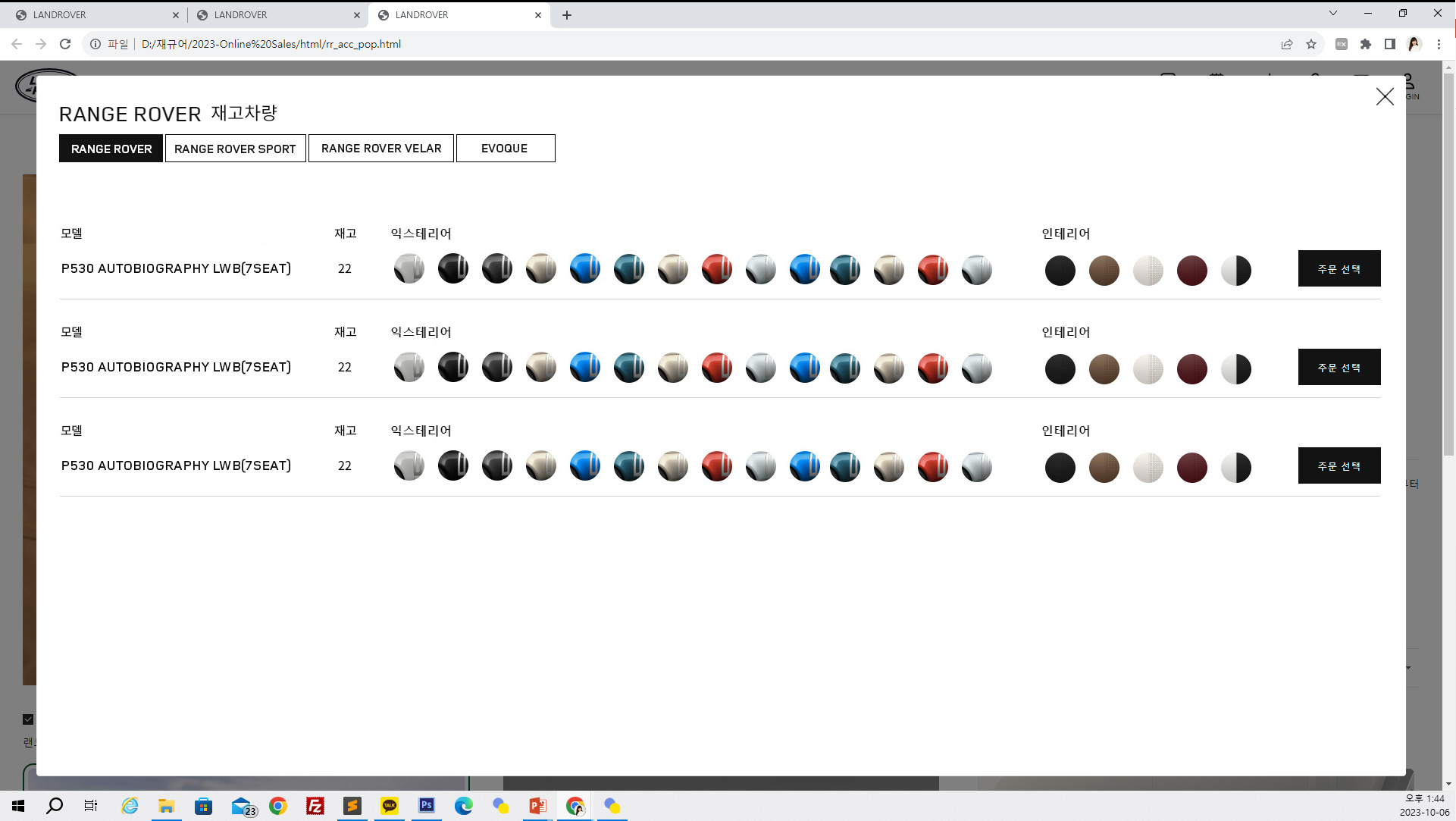
Task: Choose brown interior swatch in second row
Action: pyautogui.click(x=1104, y=369)
